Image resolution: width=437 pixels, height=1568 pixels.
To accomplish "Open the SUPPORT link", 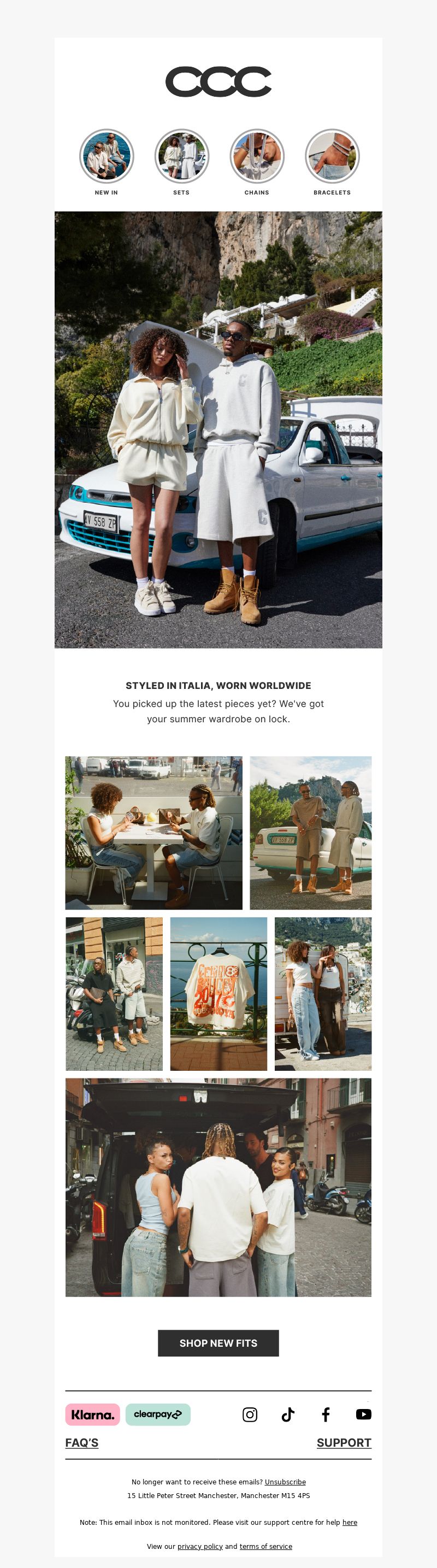I will click(344, 1442).
